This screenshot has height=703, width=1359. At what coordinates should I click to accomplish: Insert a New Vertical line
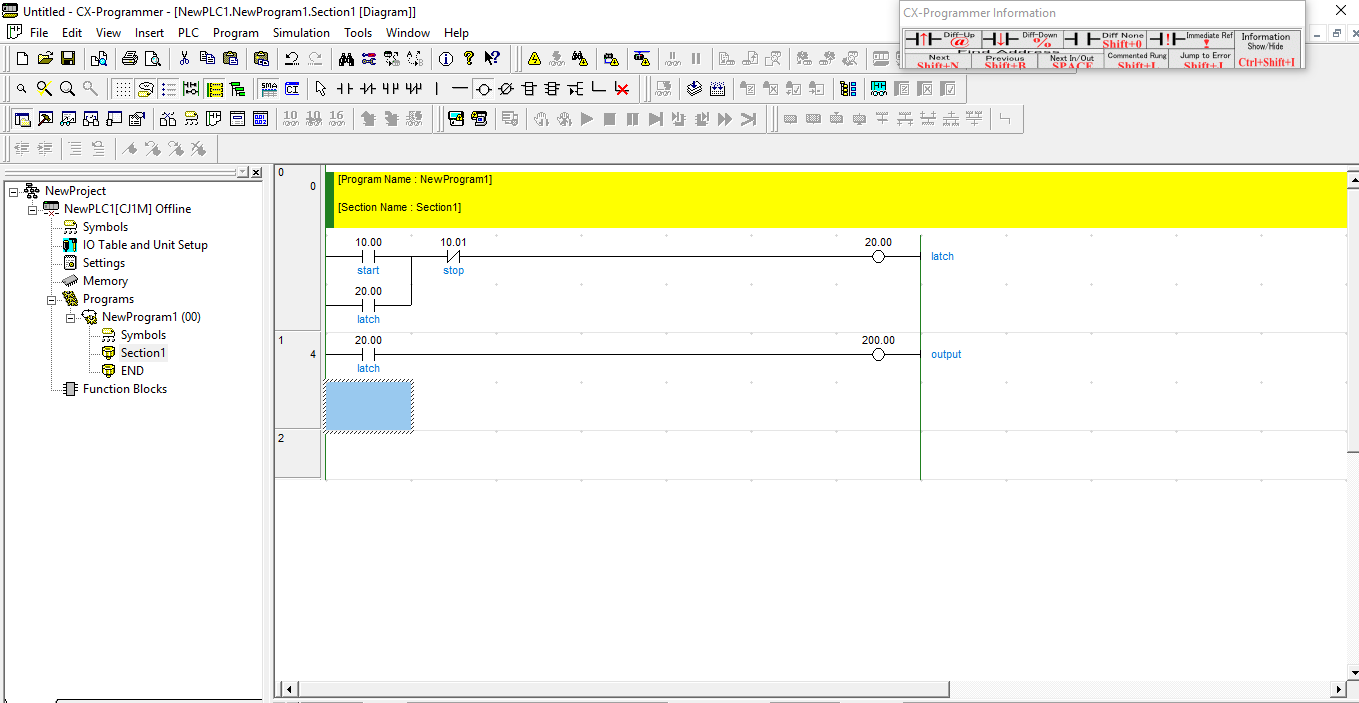click(x=437, y=88)
